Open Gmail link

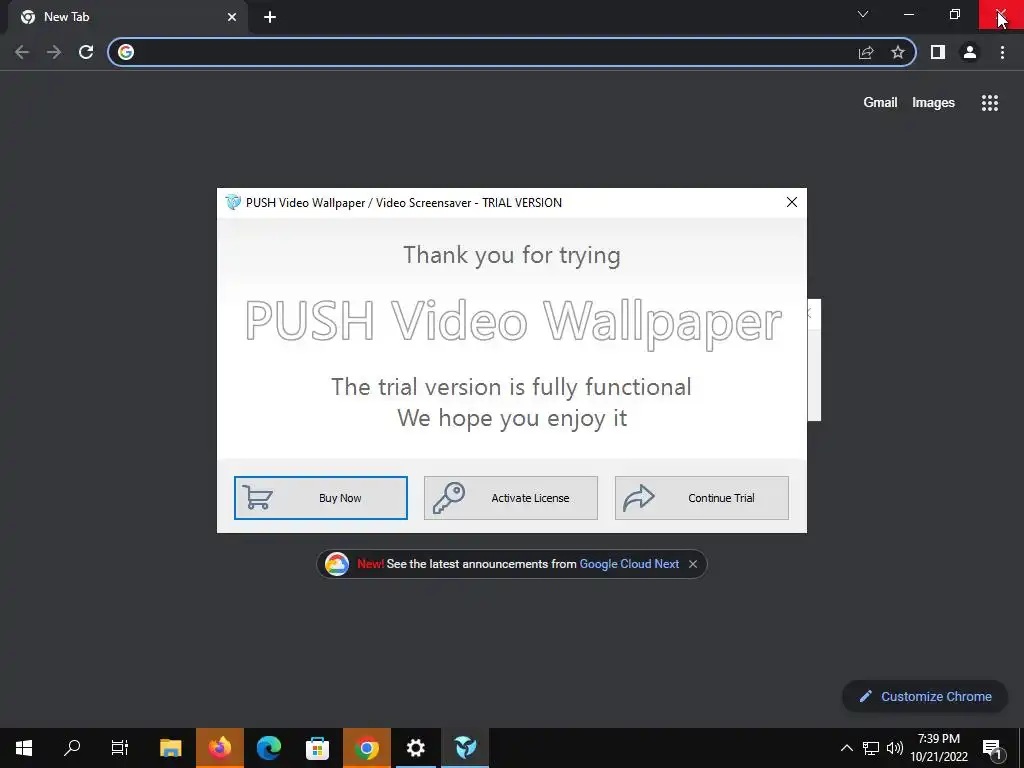coord(880,103)
